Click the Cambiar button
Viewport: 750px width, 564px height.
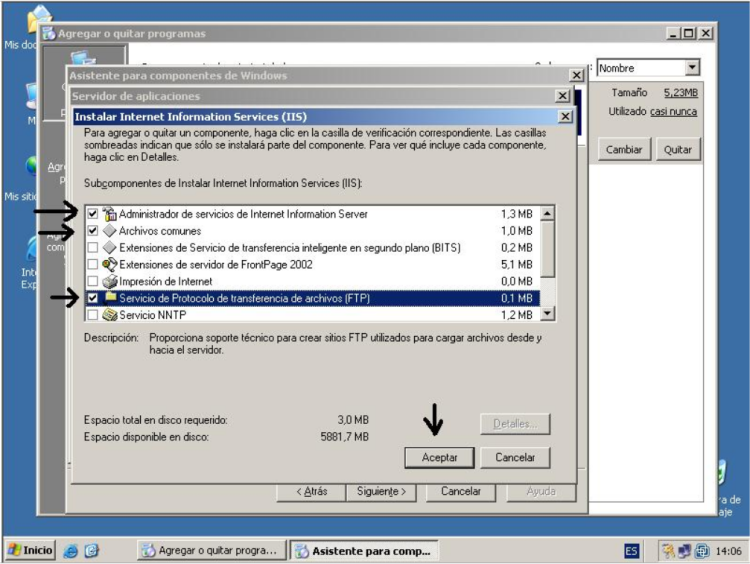click(x=624, y=149)
